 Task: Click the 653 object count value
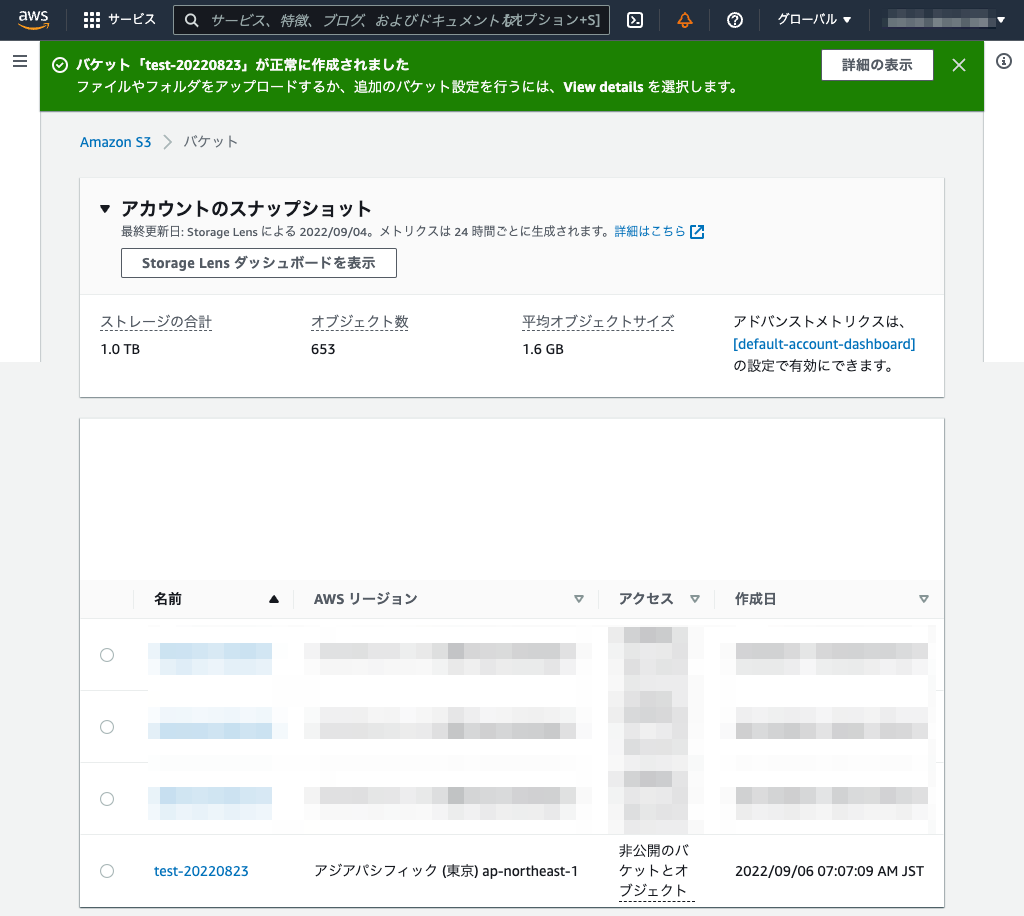[323, 349]
